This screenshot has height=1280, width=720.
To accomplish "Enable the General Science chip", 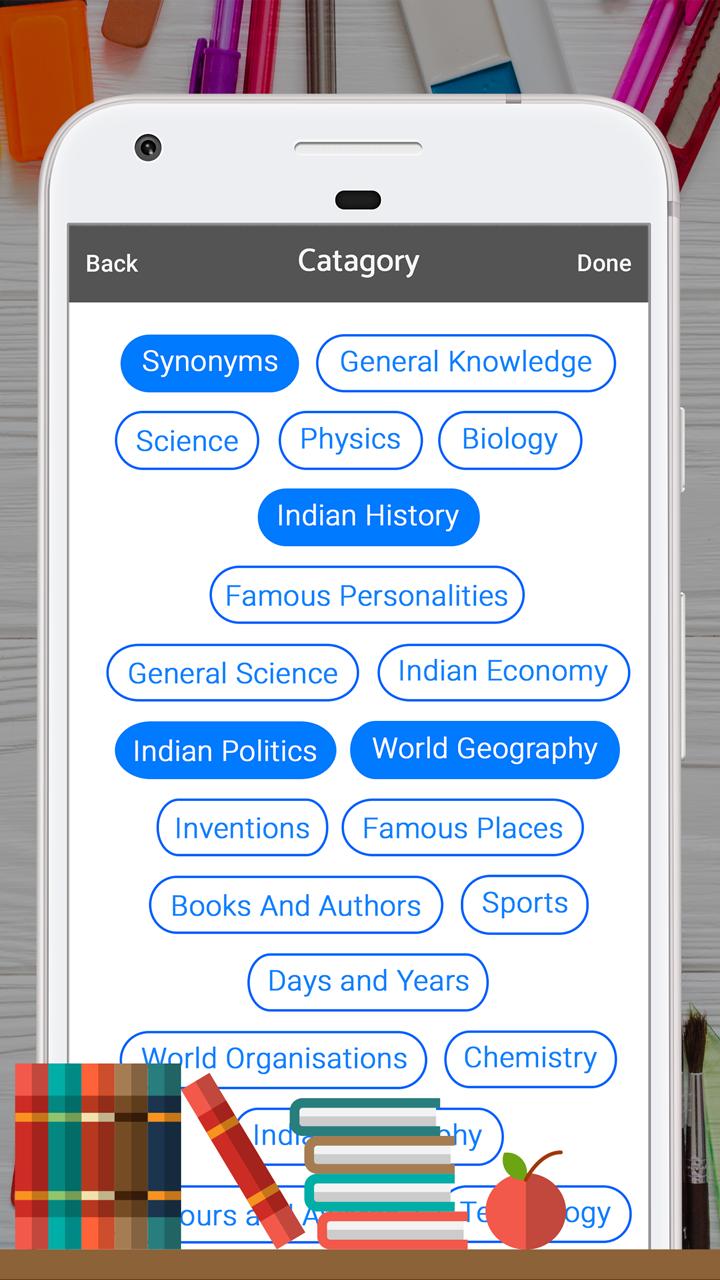I will point(233,673).
